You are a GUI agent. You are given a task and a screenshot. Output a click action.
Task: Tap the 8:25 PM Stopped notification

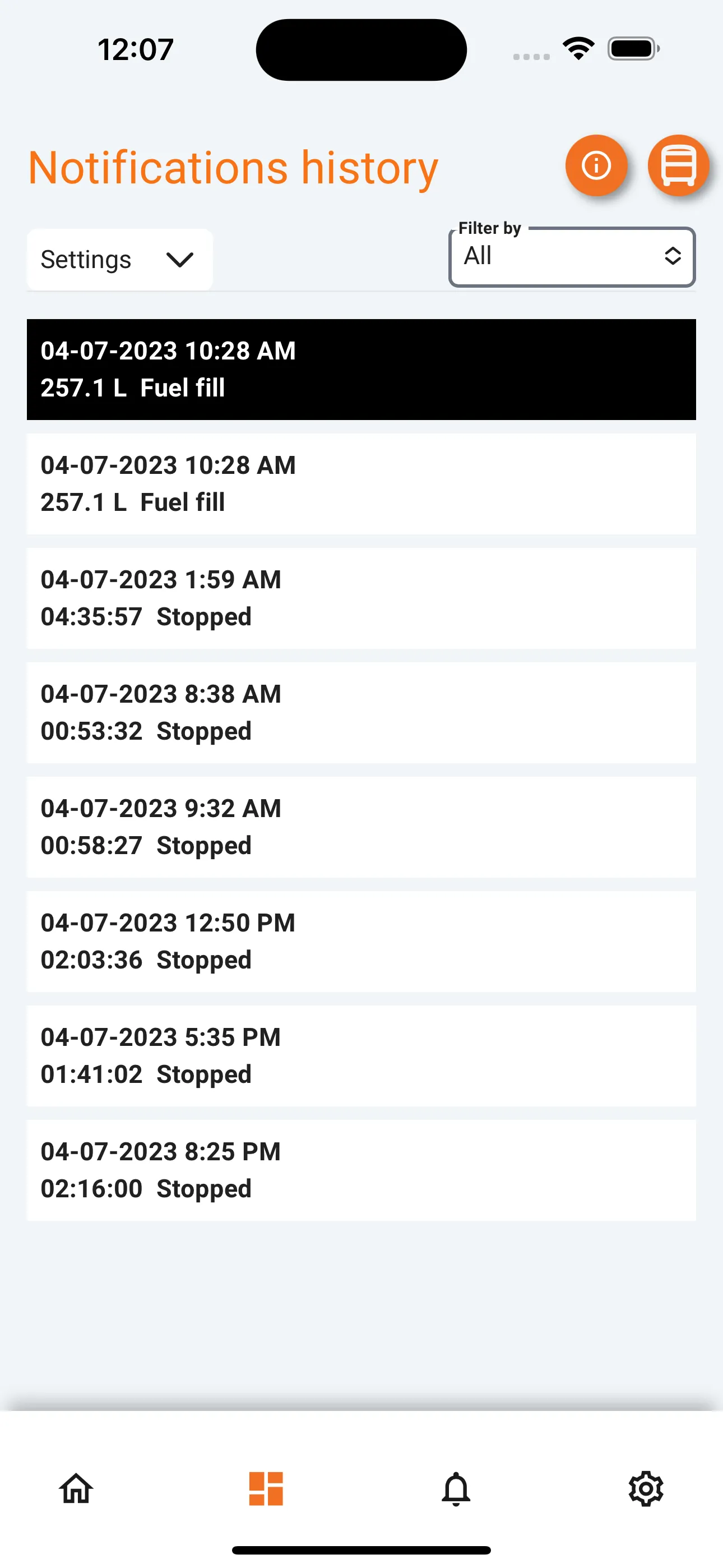361,1170
